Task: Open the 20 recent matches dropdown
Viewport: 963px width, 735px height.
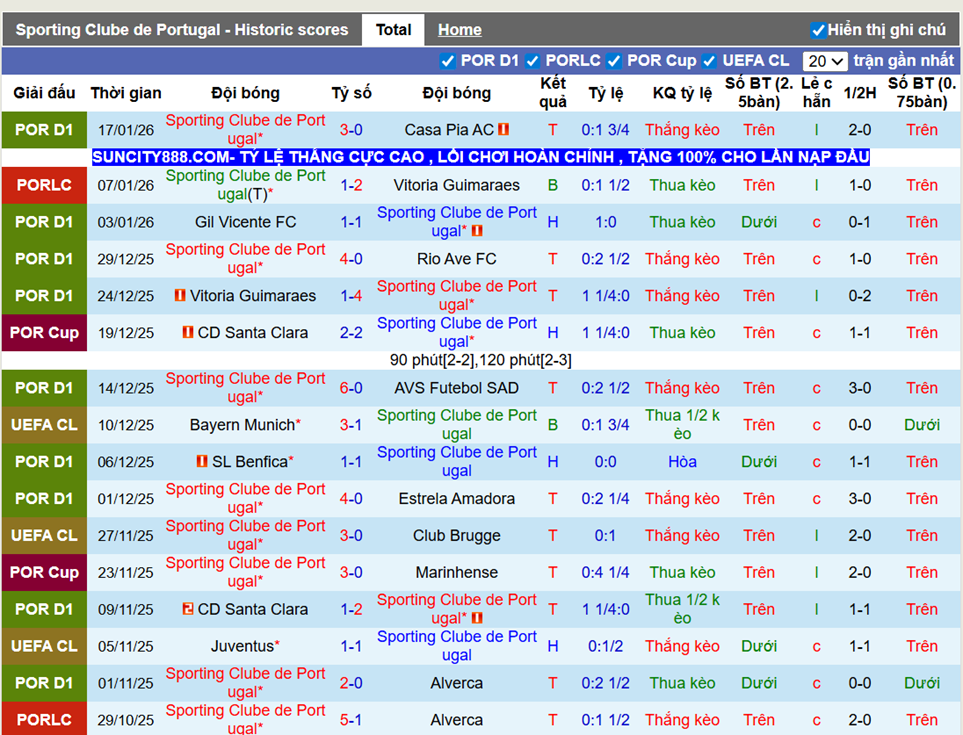Action: (825, 61)
